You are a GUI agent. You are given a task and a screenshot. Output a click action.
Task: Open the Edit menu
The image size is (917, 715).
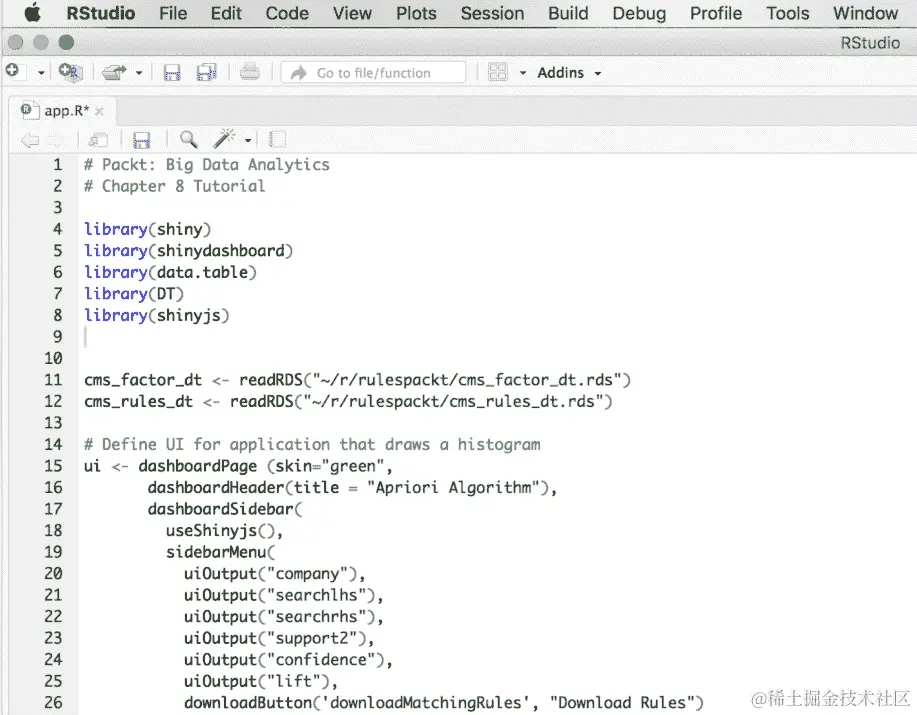point(226,13)
